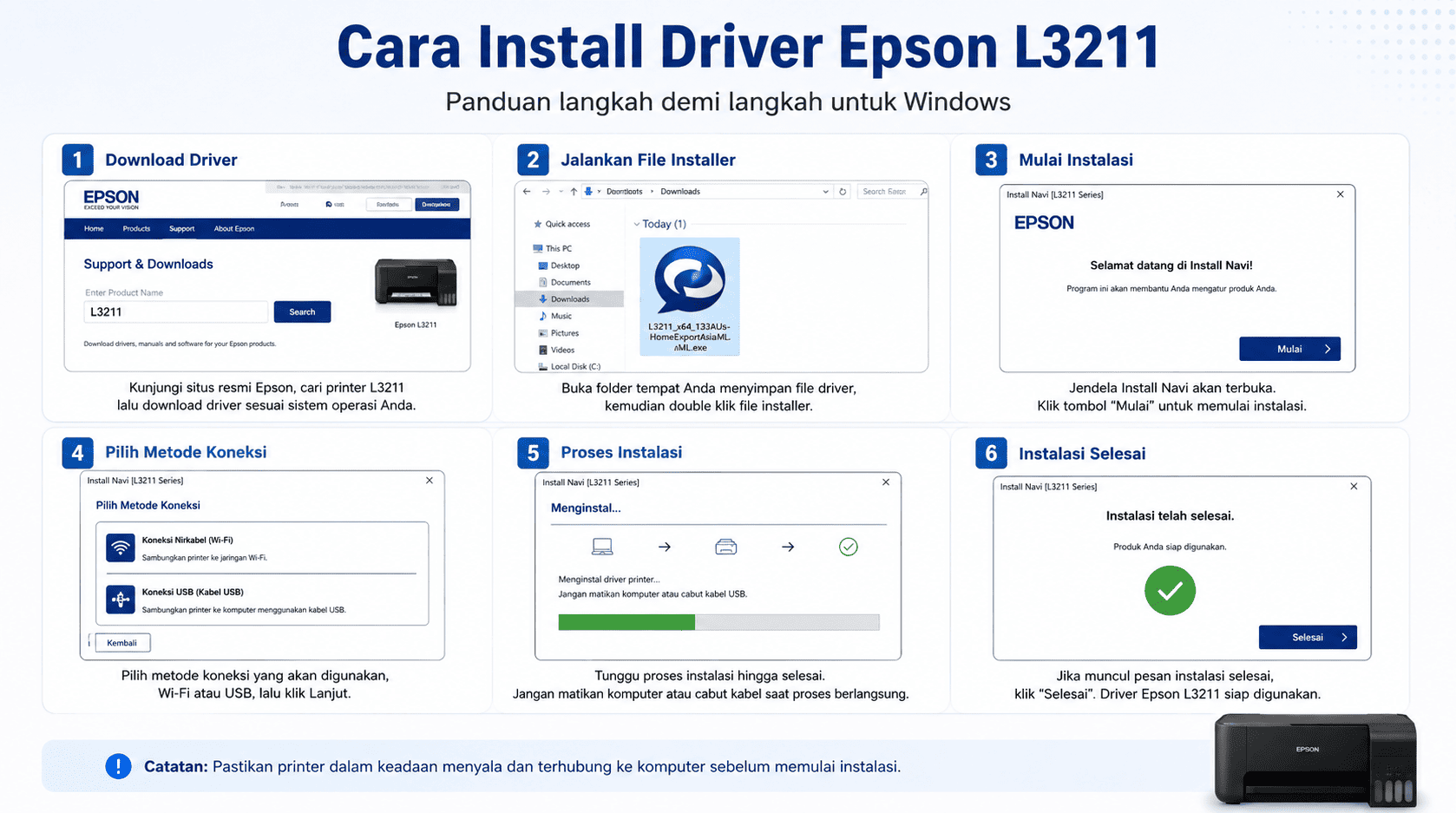The width and height of the screenshot is (1456, 813).
Task: Click the forward arrow in File Explorer
Action: 546,192
